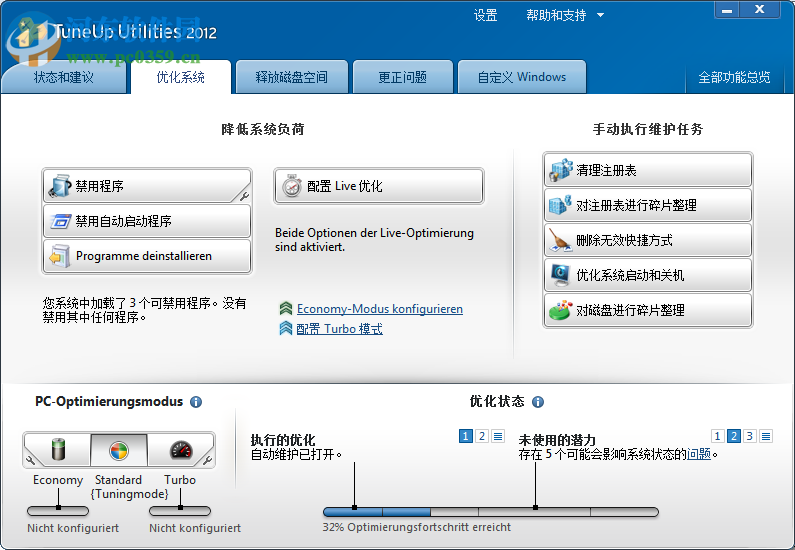The image size is (795, 550).
Task: Click the Turbo Nicht konfiguriert slider
Action: coord(180,510)
